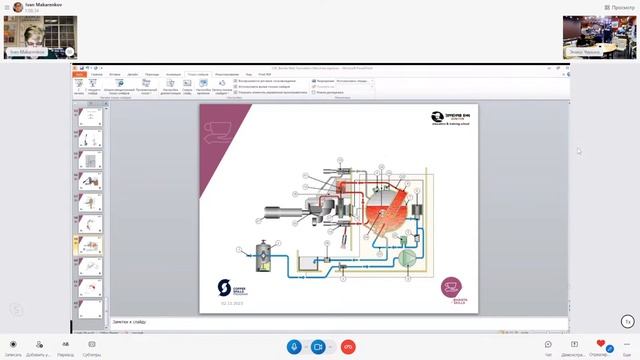Screen dimensions: 640x360
Task: Click the slide notes field
Action: pyautogui.click(x=339, y=322)
